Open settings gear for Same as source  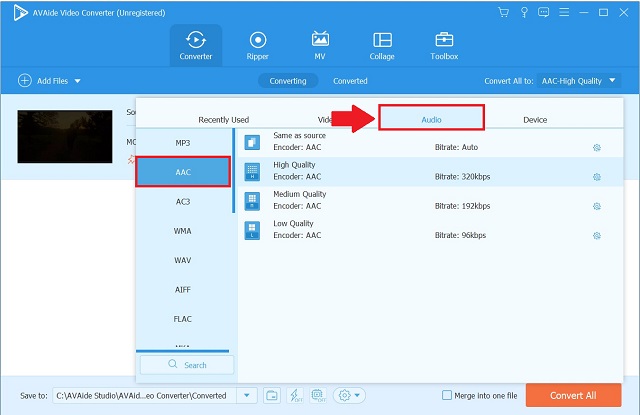(x=597, y=147)
